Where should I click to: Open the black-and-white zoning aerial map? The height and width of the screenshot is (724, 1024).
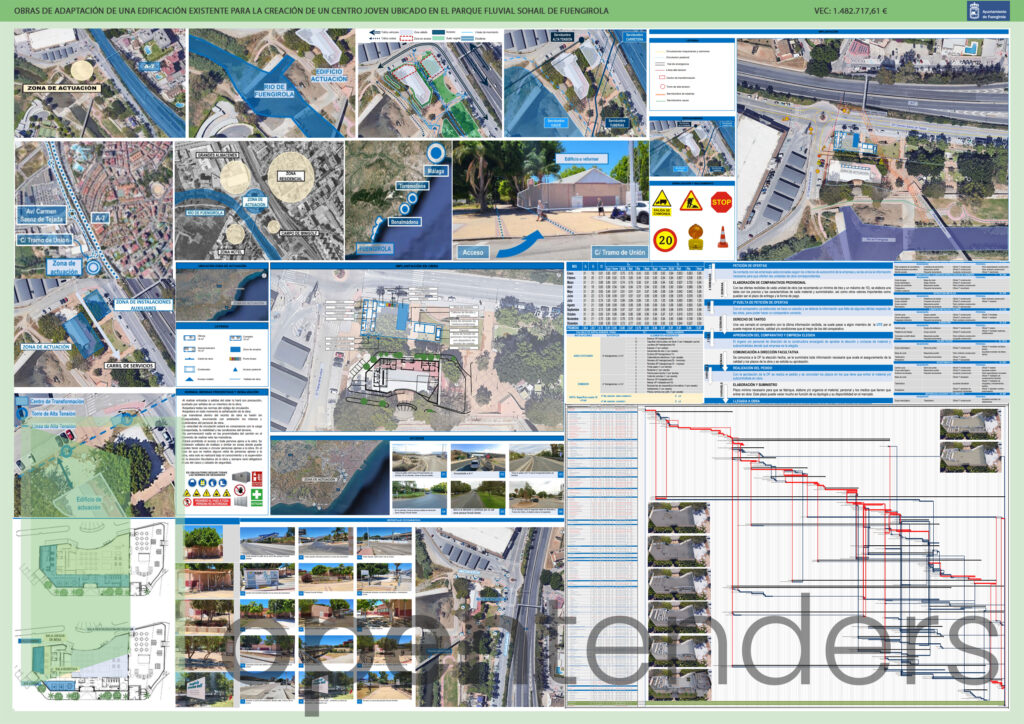(x=259, y=200)
